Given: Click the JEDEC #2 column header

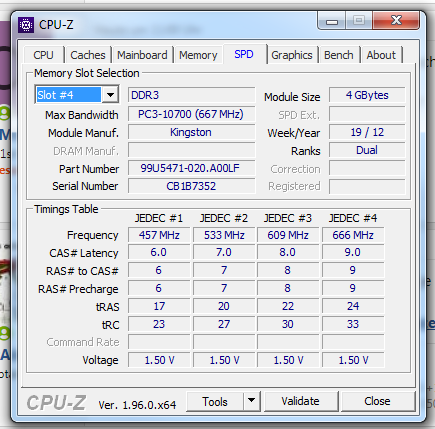Looking at the screenshot, I should click(x=224, y=218).
